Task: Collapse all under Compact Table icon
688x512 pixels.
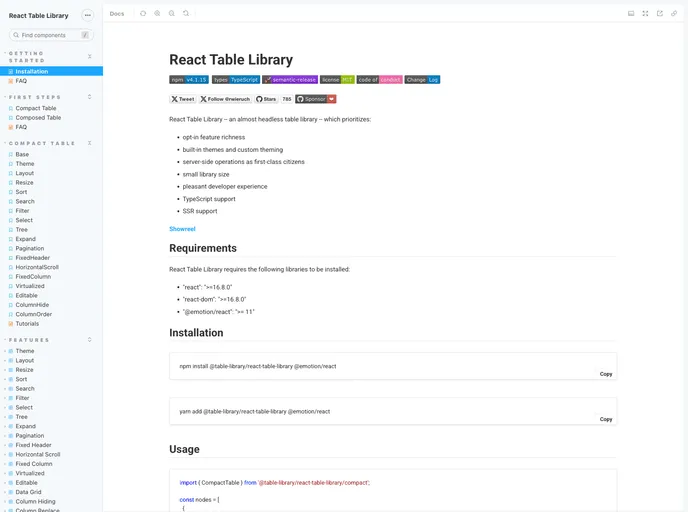Action: [90, 143]
